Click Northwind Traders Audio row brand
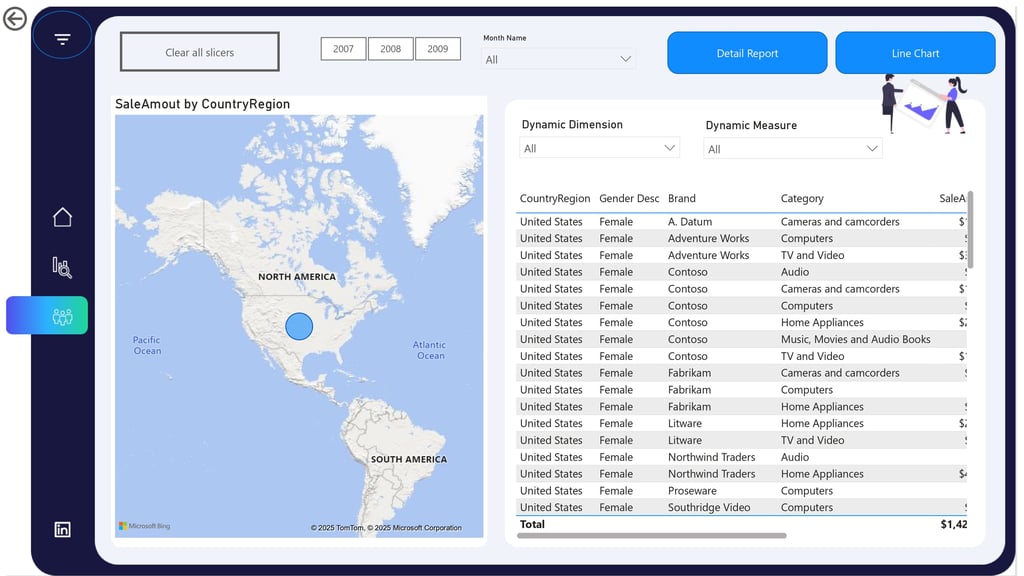The width and height of the screenshot is (1024, 576). pyautogui.click(x=712, y=457)
